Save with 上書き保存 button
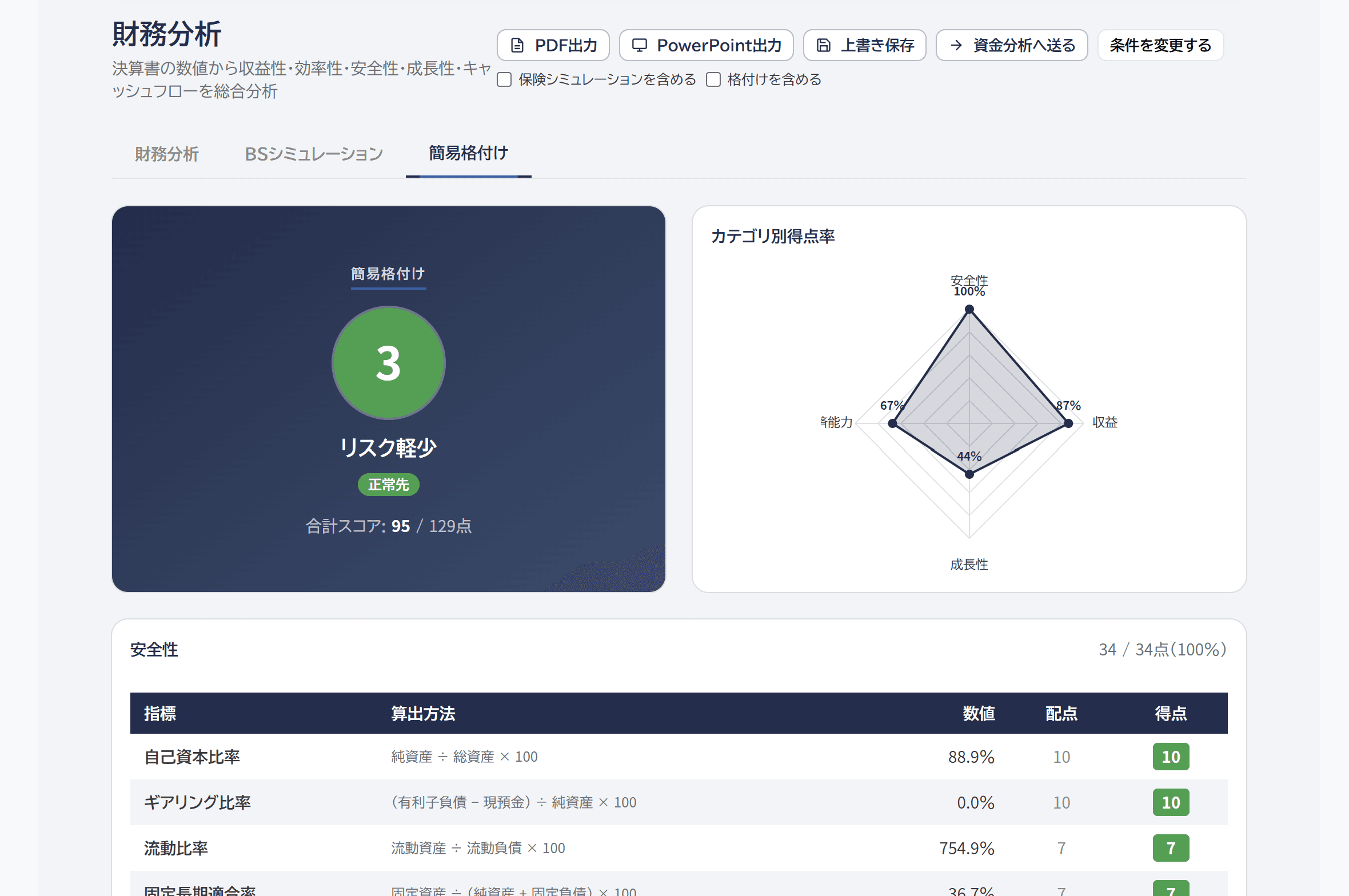 click(x=865, y=45)
